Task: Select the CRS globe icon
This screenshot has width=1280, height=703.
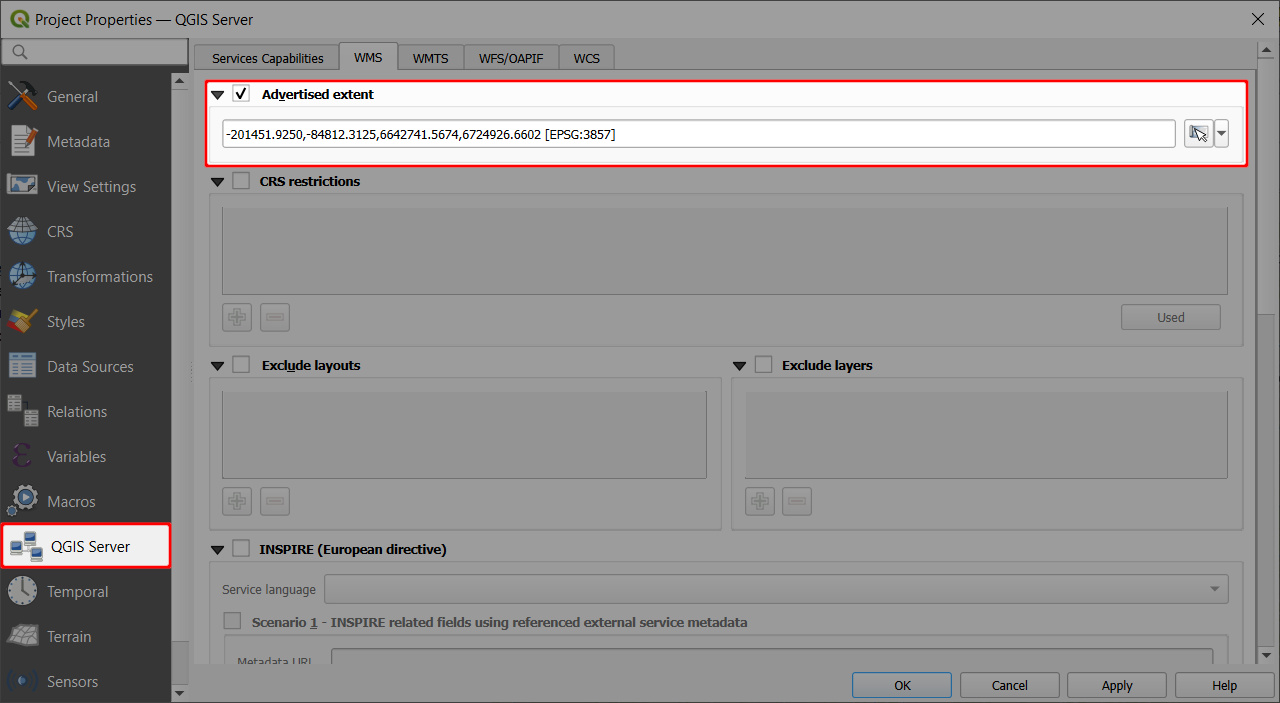Action: point(22,231)
